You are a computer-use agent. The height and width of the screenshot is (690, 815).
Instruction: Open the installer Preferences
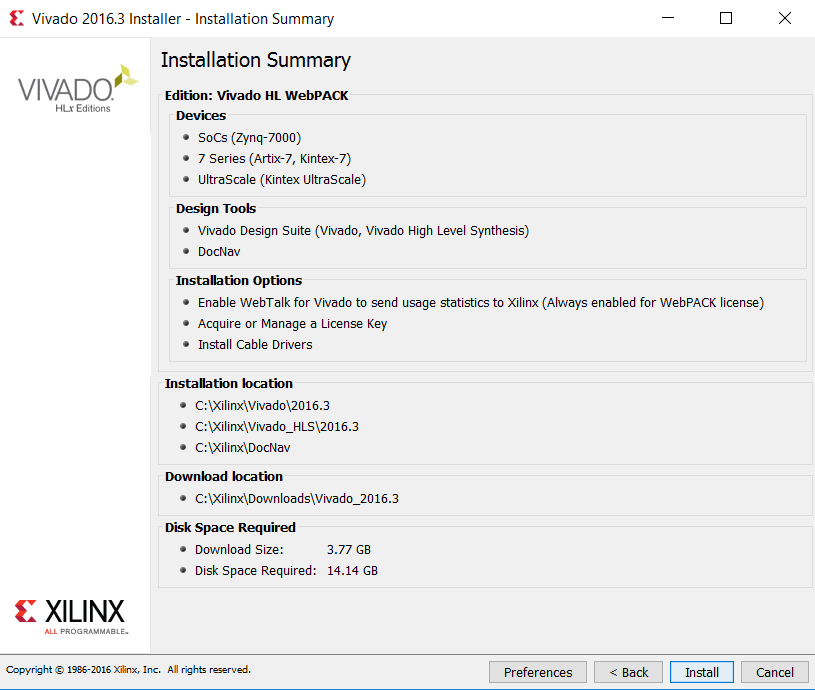point(537,672)
